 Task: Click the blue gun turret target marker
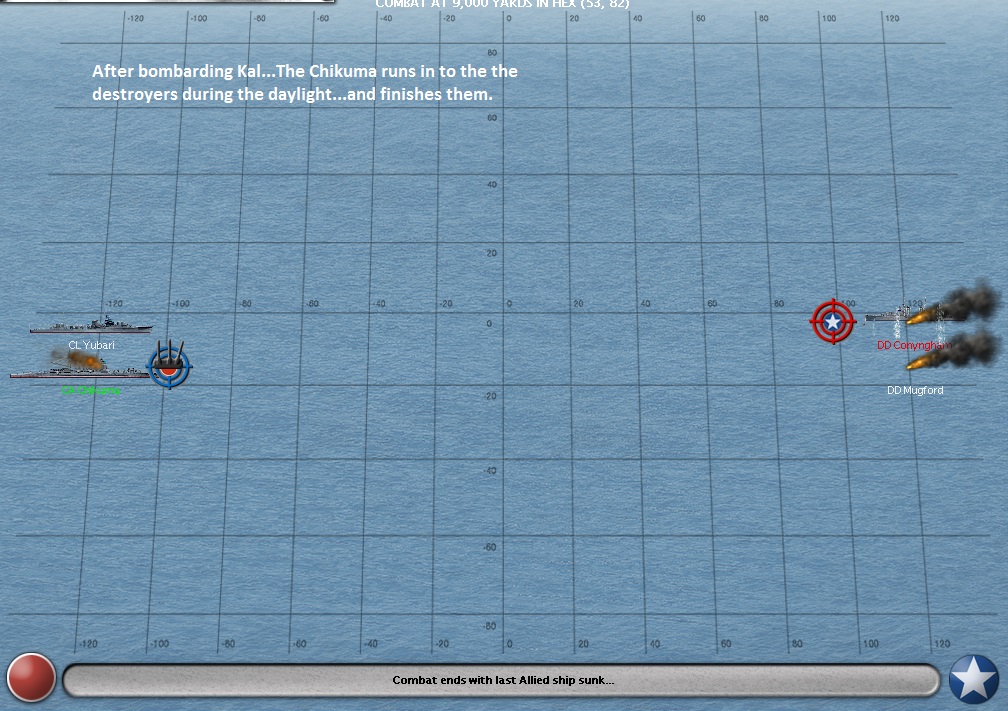(x=169, y=364)
